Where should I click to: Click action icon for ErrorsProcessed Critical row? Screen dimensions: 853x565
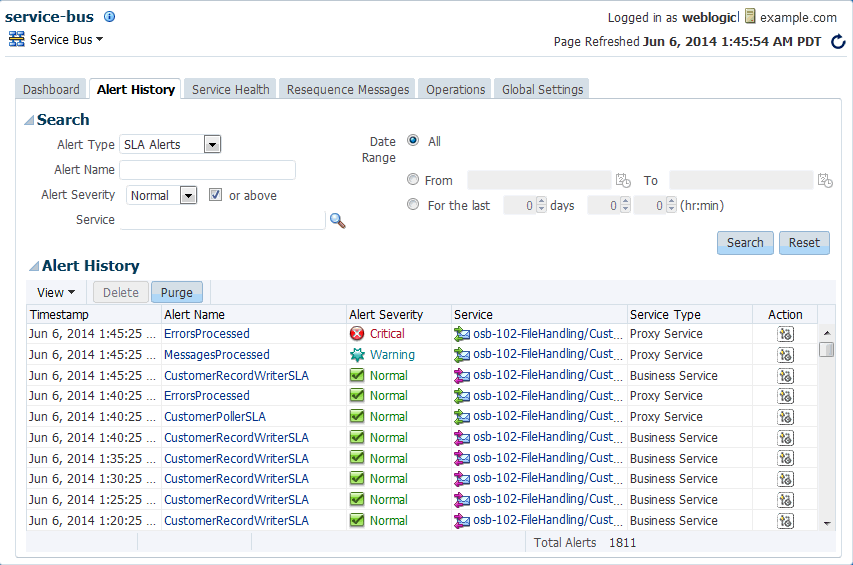785,334
